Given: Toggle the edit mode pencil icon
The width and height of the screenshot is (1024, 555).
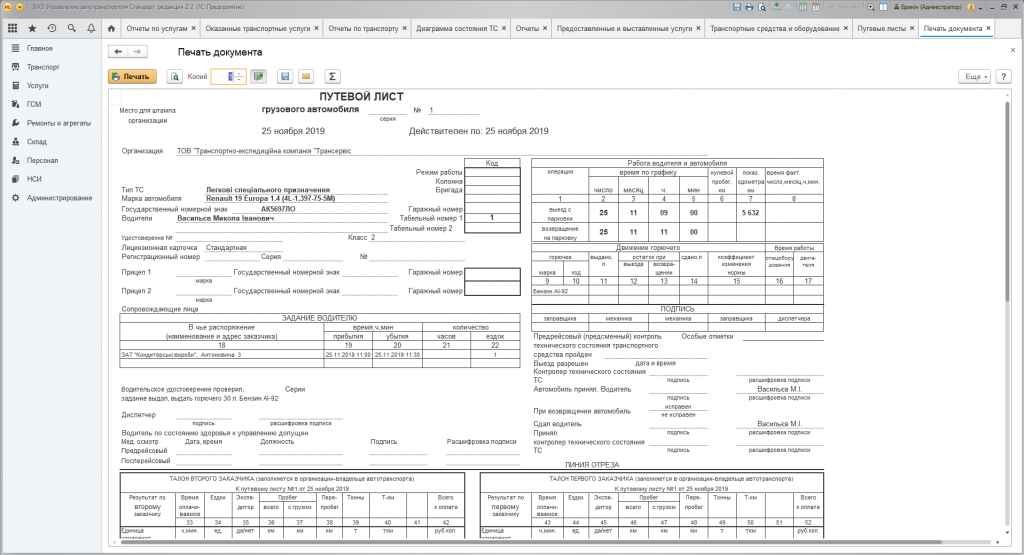Looking at the screenshot, I should tap(259, 76).
